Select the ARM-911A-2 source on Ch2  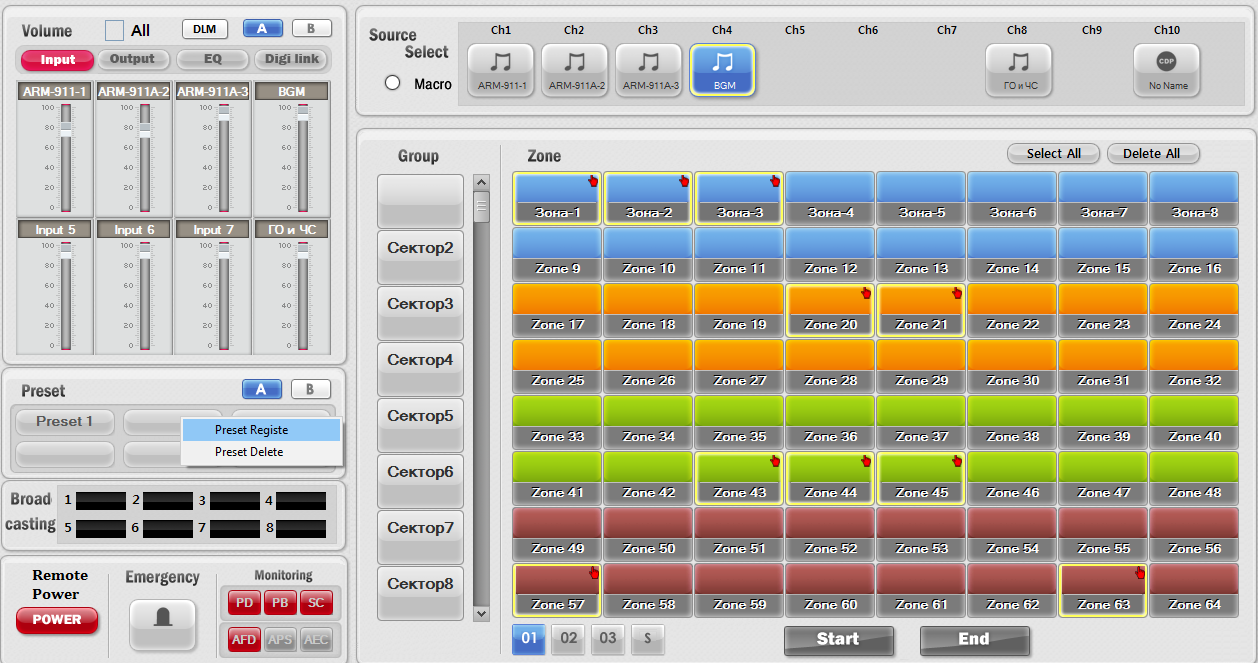pyautogui.click(x=575, y=70)
